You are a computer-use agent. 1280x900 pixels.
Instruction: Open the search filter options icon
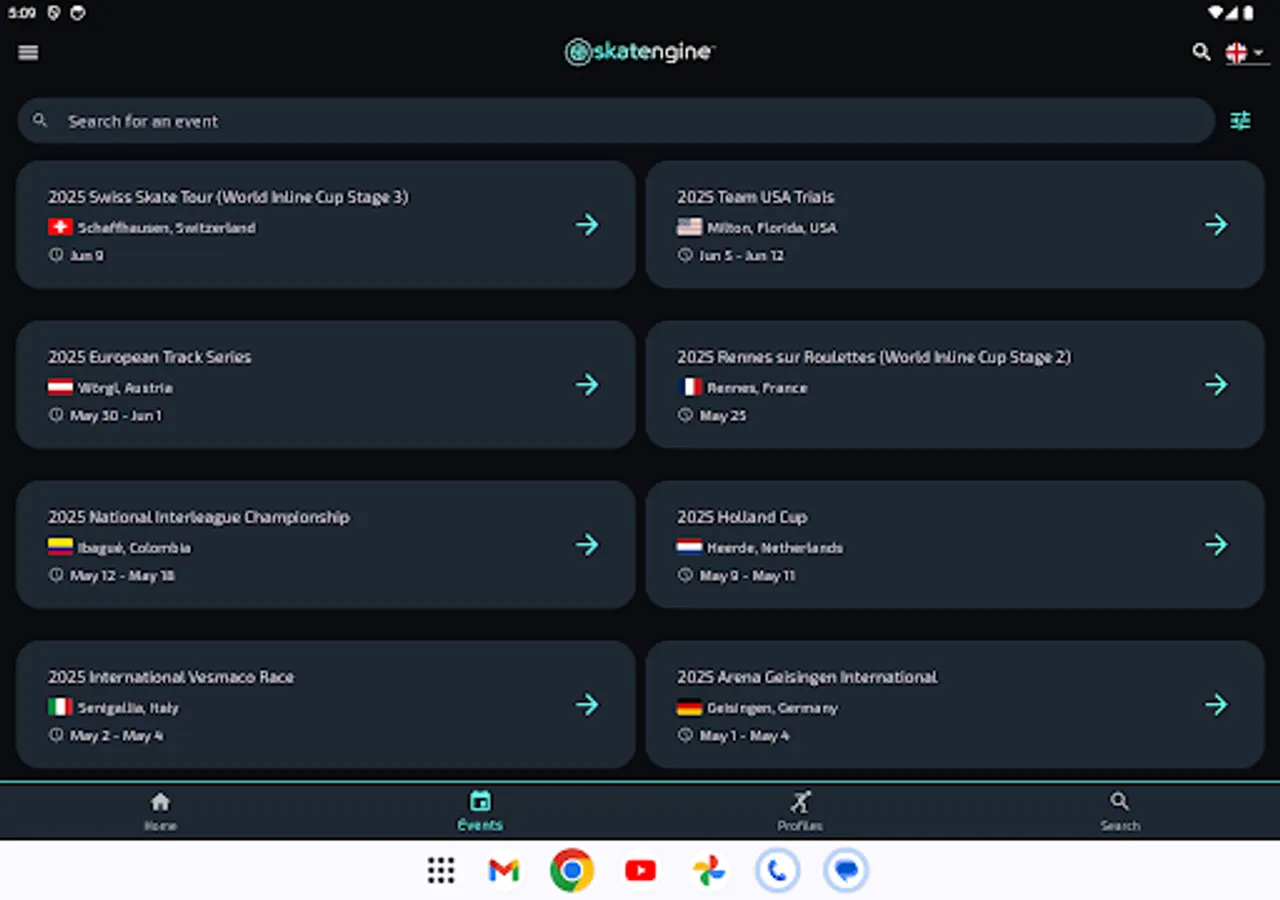(x=1240, y=121)
